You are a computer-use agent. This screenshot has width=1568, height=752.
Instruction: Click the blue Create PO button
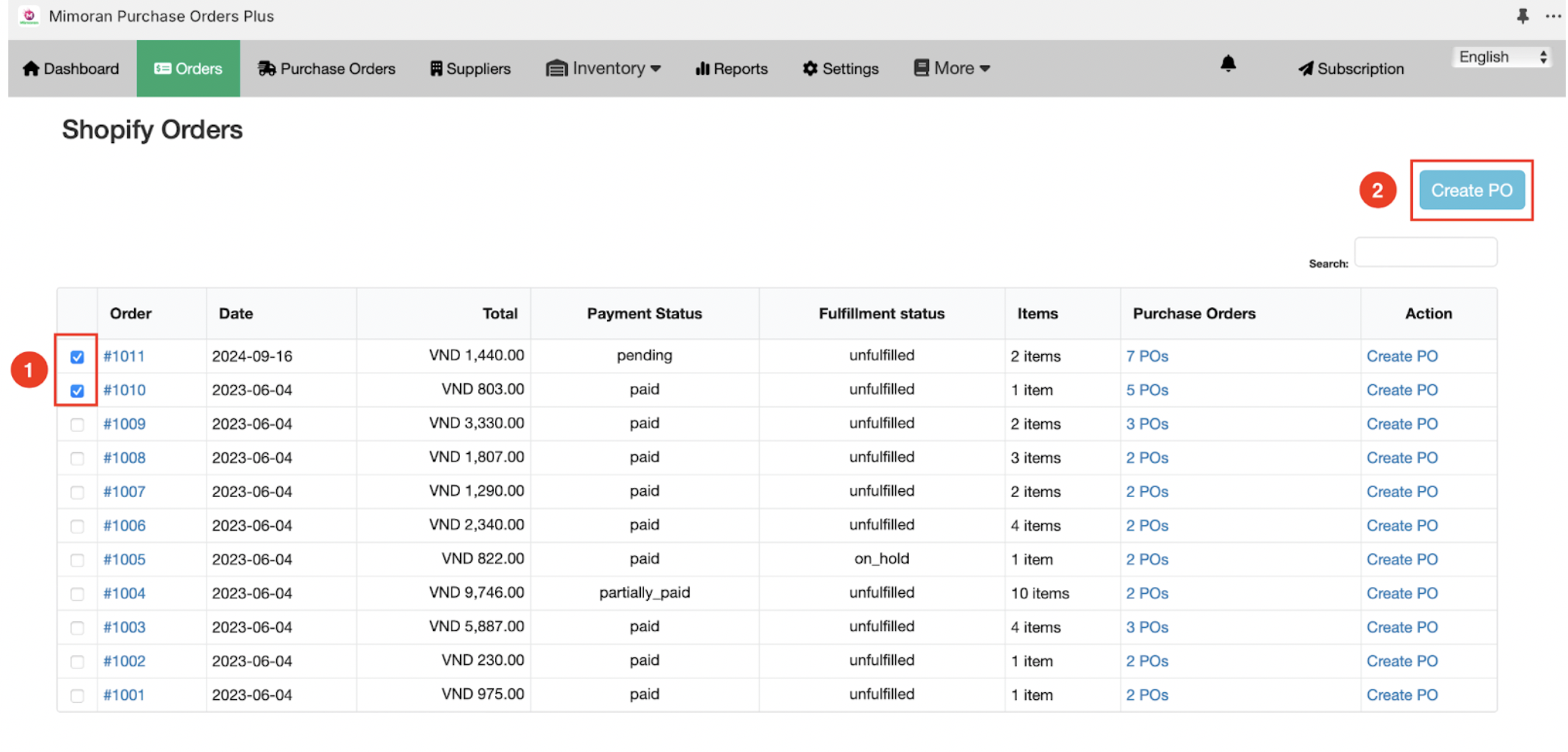point(1471,191)
